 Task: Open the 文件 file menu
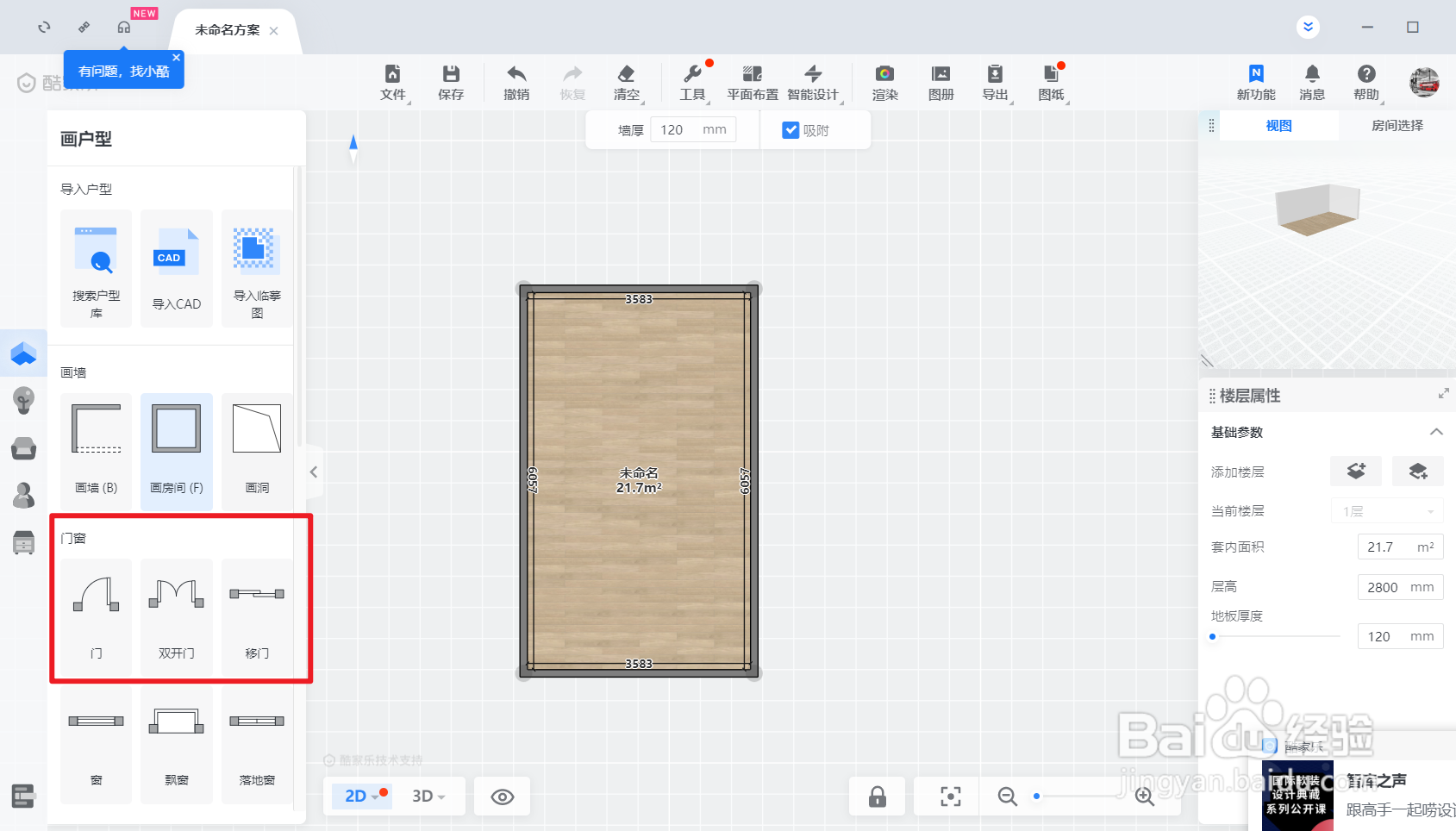point(393,83)
